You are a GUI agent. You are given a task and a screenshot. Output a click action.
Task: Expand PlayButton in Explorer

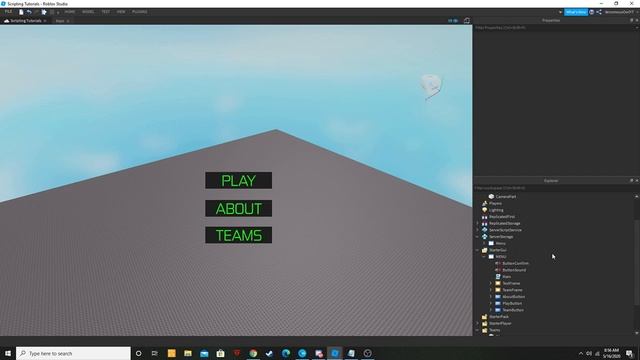tap(491, 303)
